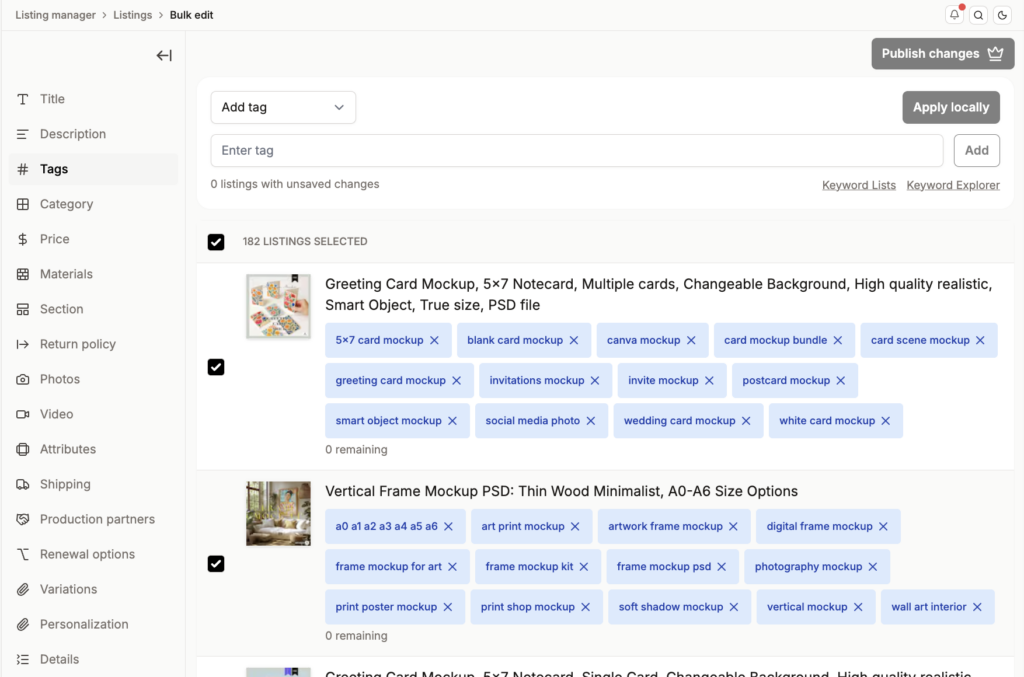The height and width of the screenshot is (677, 1024).
Task: Remove the 'a0 a1 a2 a3 a4 a5 a6' tag
Action: click(x=449, y=526)
